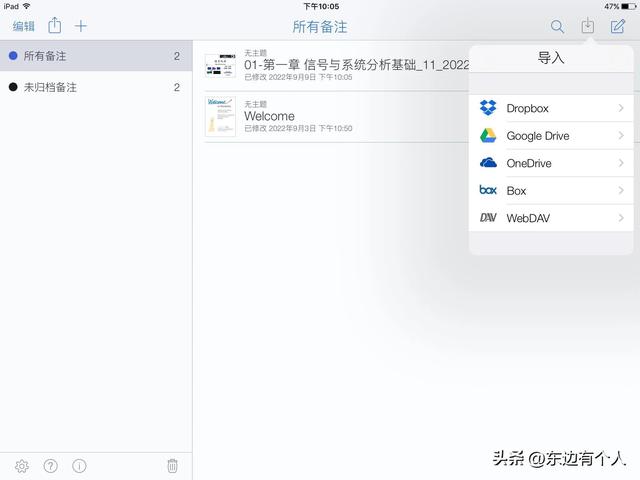
Task: Open help question mark icon
Action: [x=51, y=466]
